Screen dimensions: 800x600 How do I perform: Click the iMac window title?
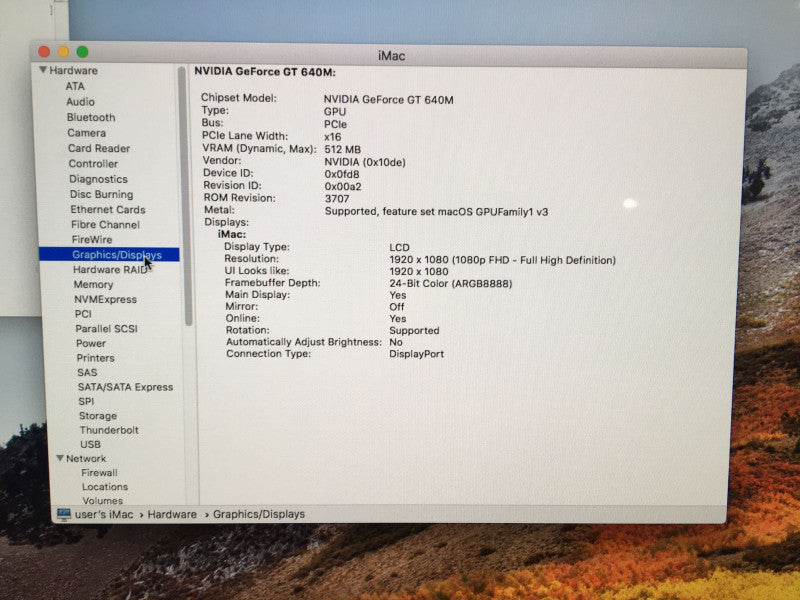coord(391,56)
